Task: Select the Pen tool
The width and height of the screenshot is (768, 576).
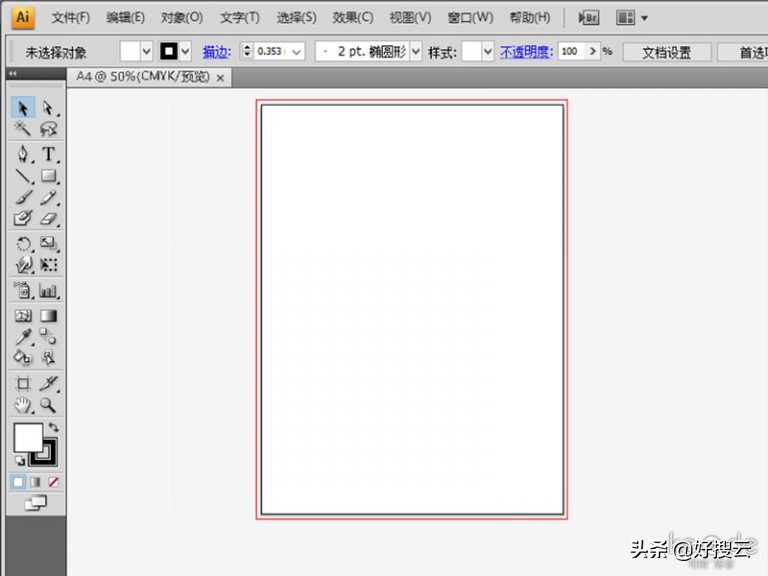Action: point(24,155)
